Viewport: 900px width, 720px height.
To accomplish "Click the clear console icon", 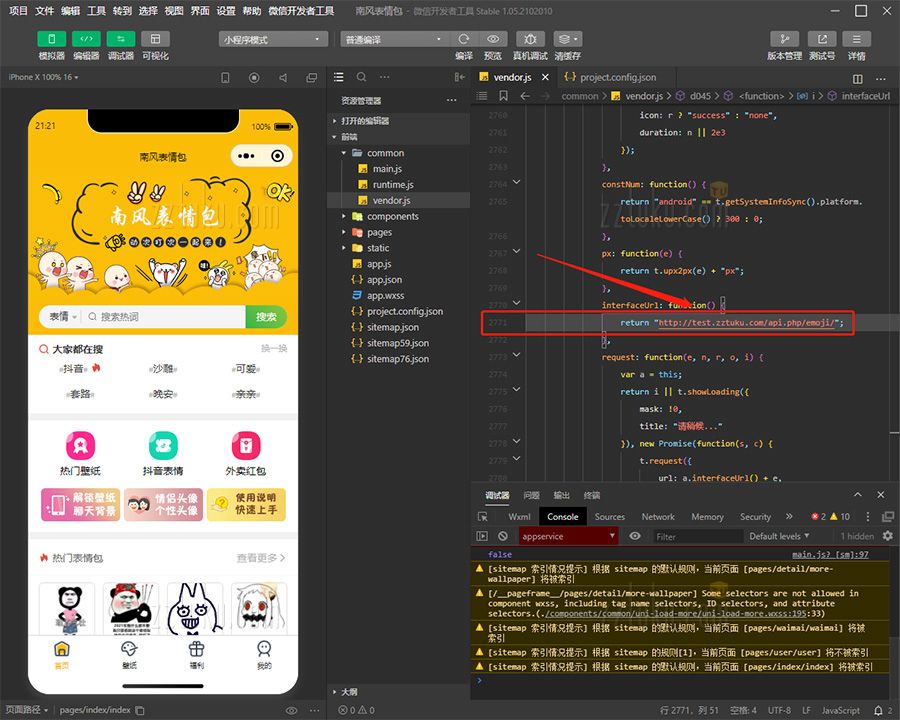I will [x=503, y=536].
